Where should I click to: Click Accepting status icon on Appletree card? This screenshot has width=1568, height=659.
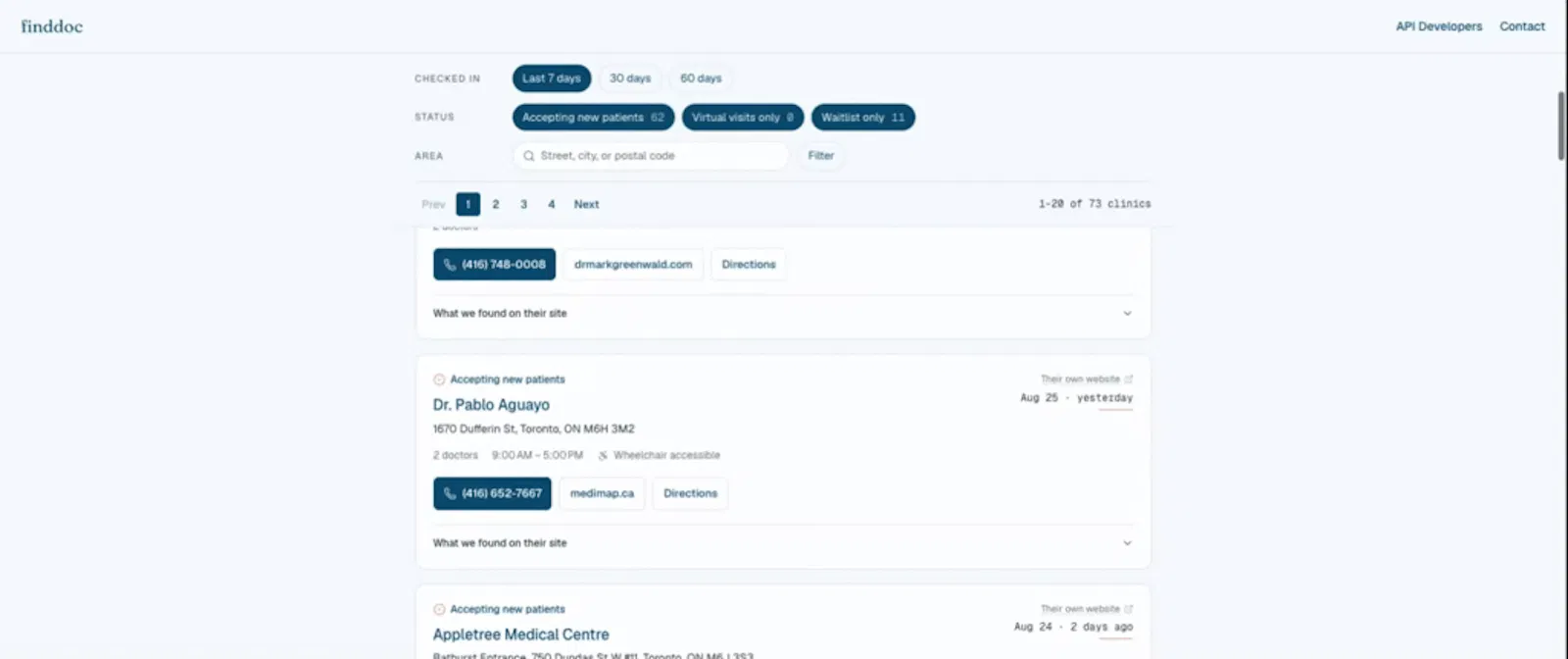pos(439,609)
